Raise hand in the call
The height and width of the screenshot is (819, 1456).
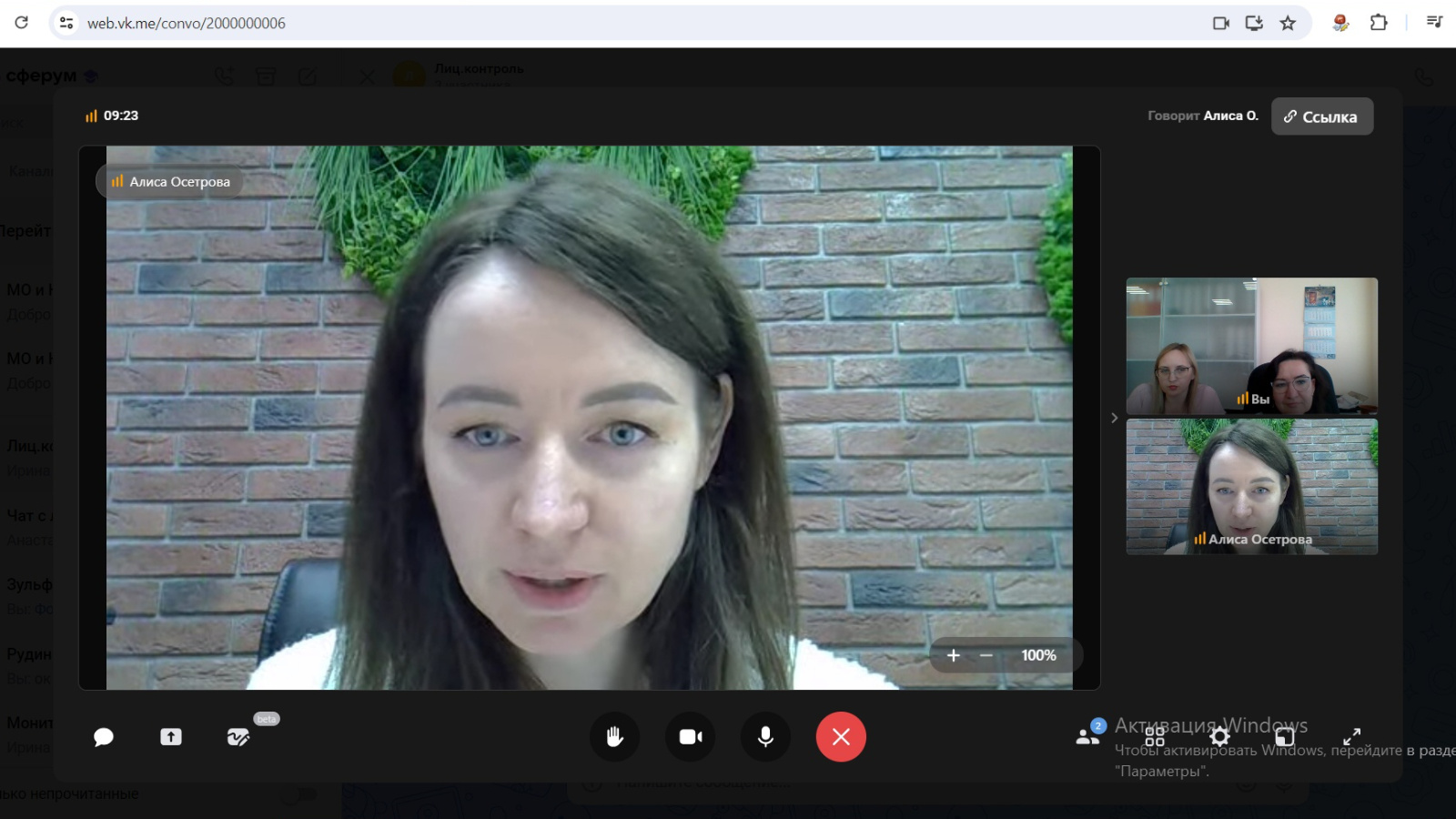[615, 736]
